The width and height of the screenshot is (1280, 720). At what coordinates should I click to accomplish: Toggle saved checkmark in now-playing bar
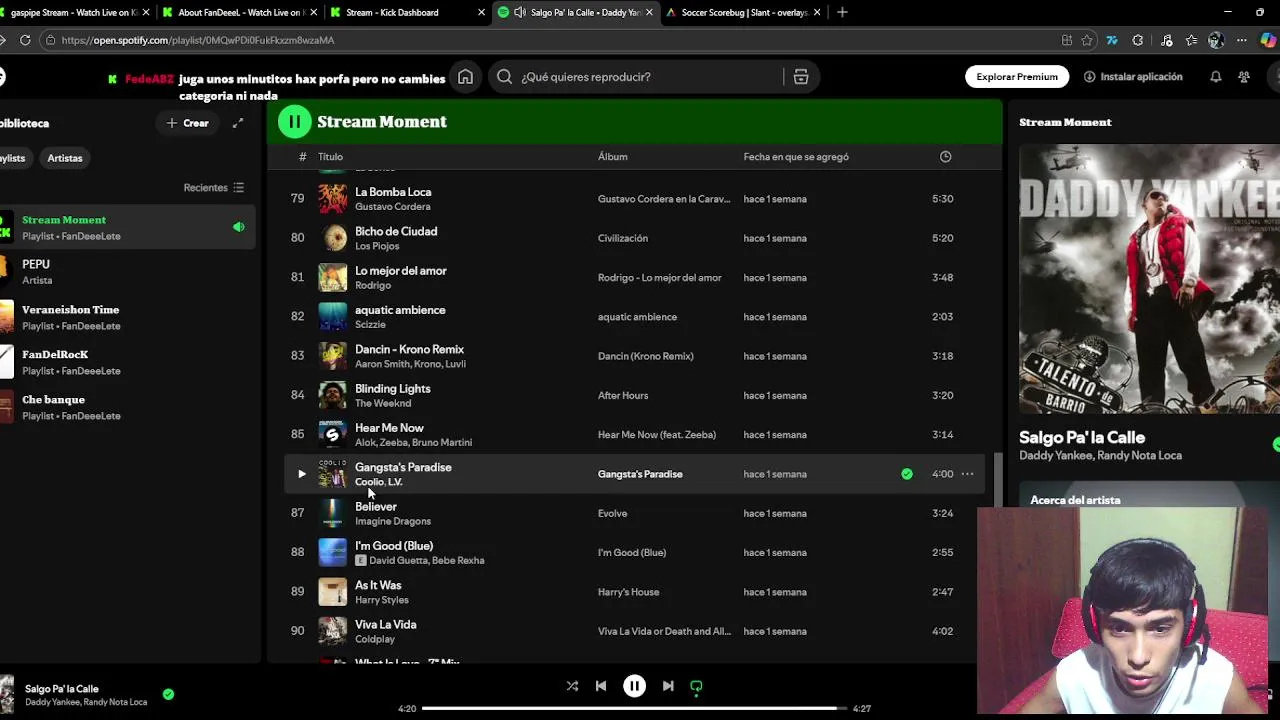point(168,694)
